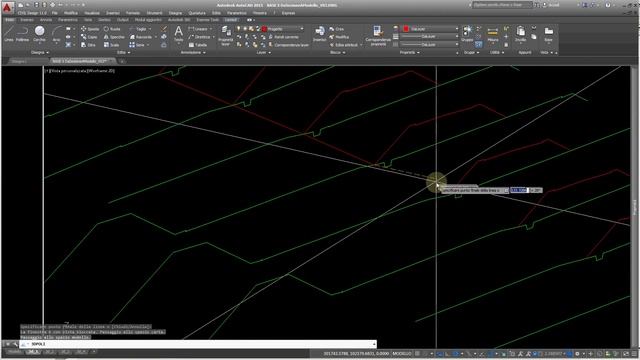Open the linetype DaLayer dropdown
Viewport: 640px width, 360px height.
[431, 44]
